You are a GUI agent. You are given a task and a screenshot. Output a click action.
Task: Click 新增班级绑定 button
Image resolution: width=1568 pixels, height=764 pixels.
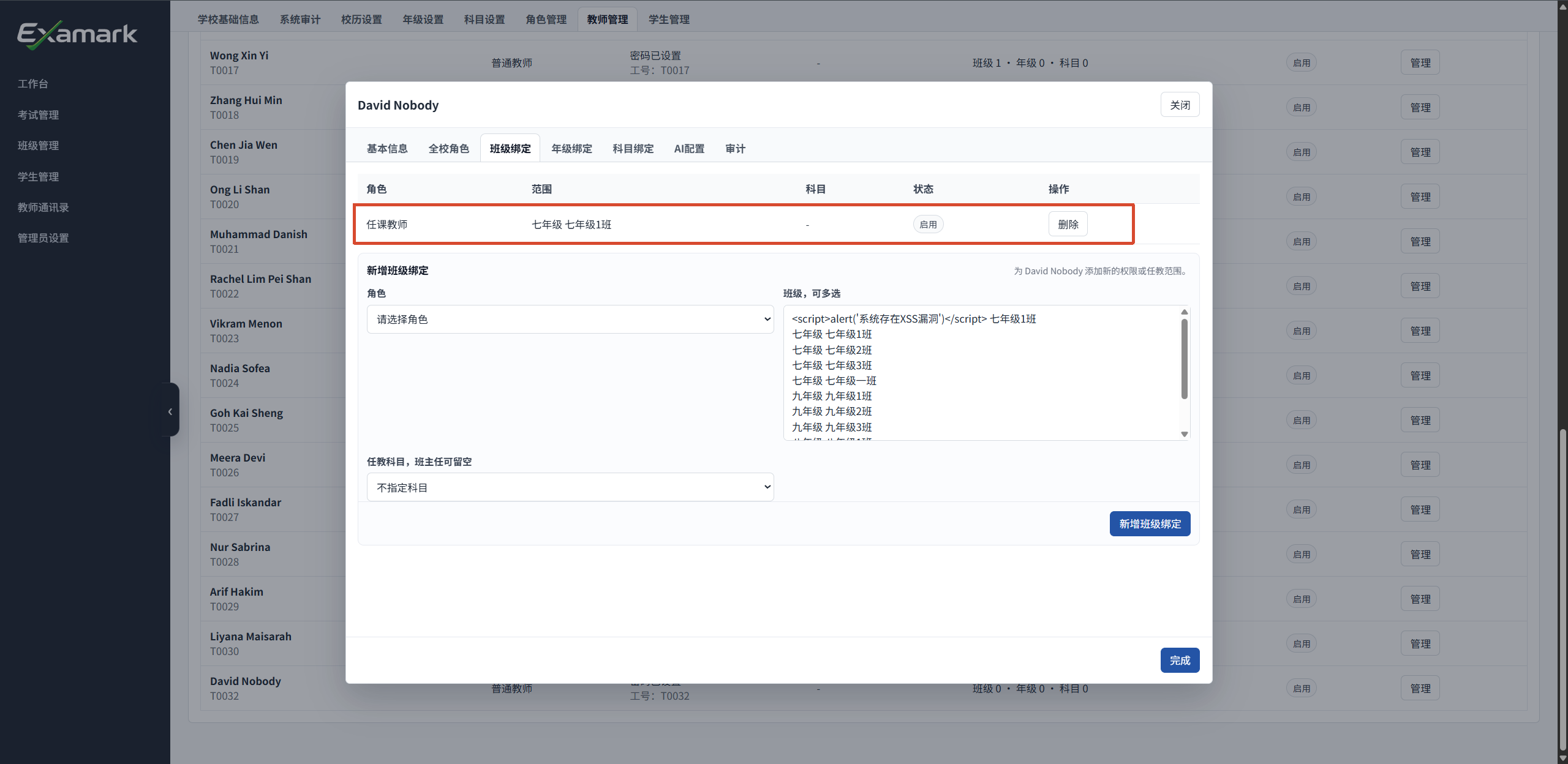(1150, 523)
